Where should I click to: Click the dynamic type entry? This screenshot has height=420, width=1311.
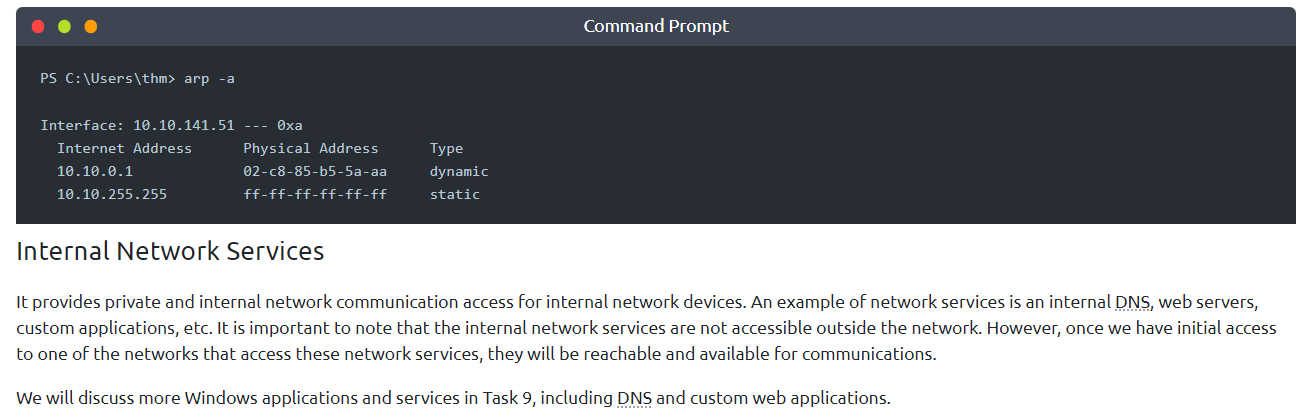click(459, 171)
